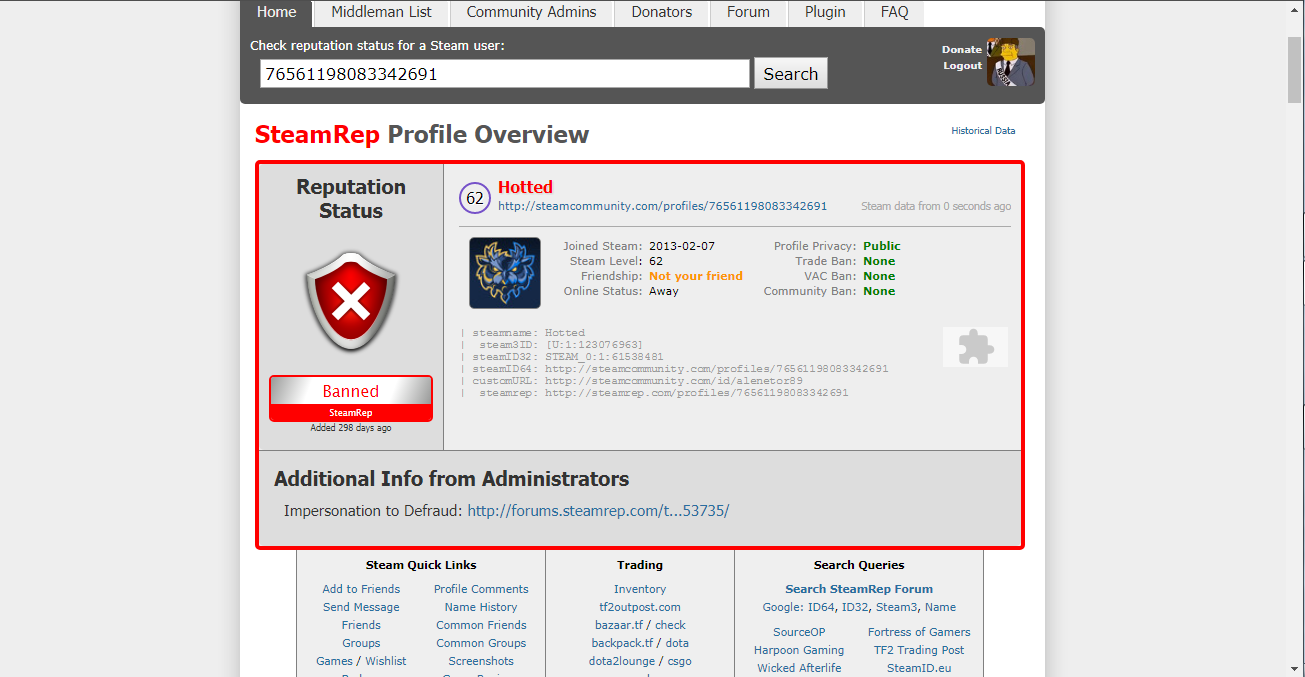Open the Inventory trading link
This screenshot has width=1305, height=677.
coord(640,589)
